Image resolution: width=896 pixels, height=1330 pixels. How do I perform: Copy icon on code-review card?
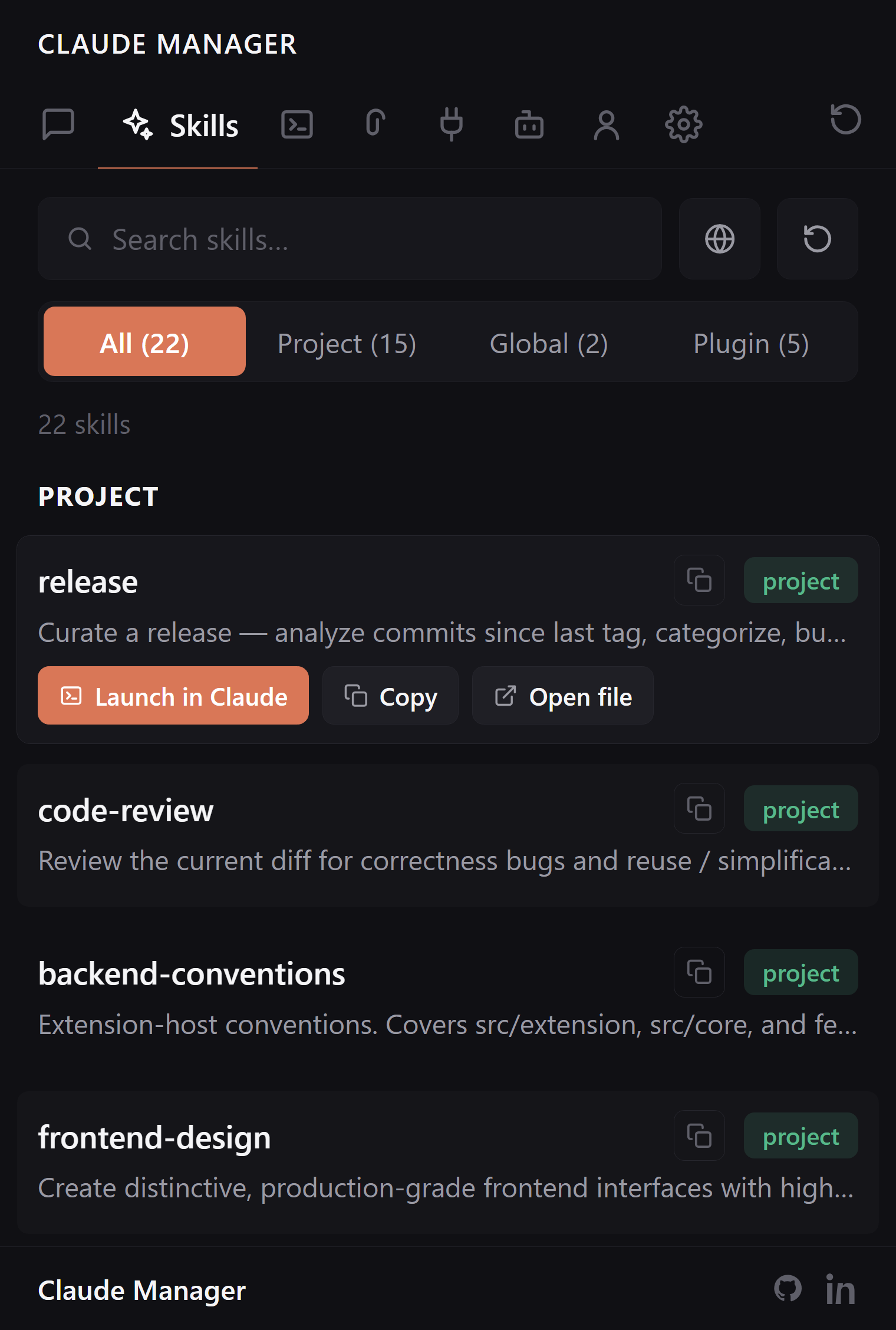click(x=700, y=809)
